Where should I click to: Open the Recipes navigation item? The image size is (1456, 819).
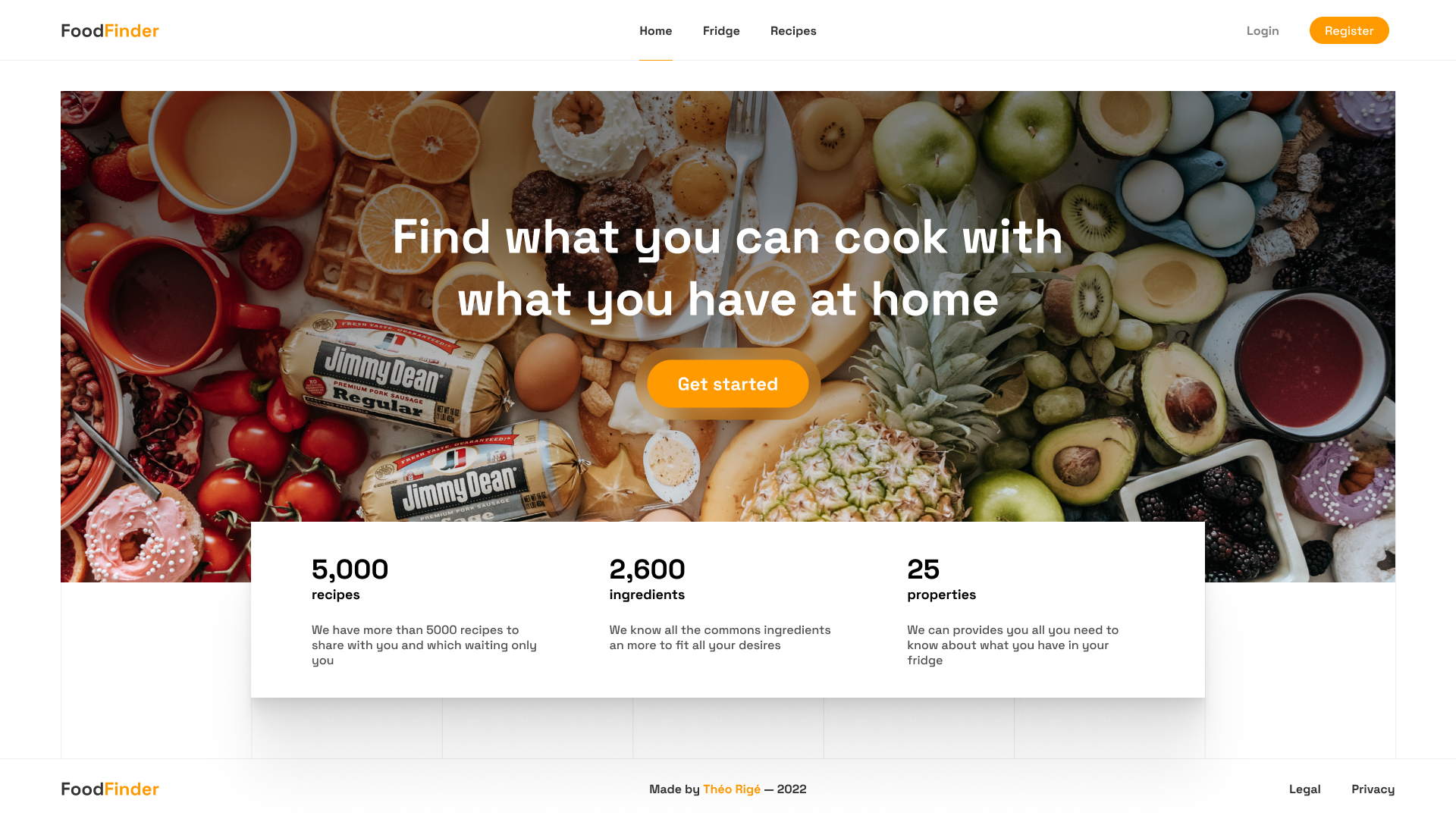793,30
